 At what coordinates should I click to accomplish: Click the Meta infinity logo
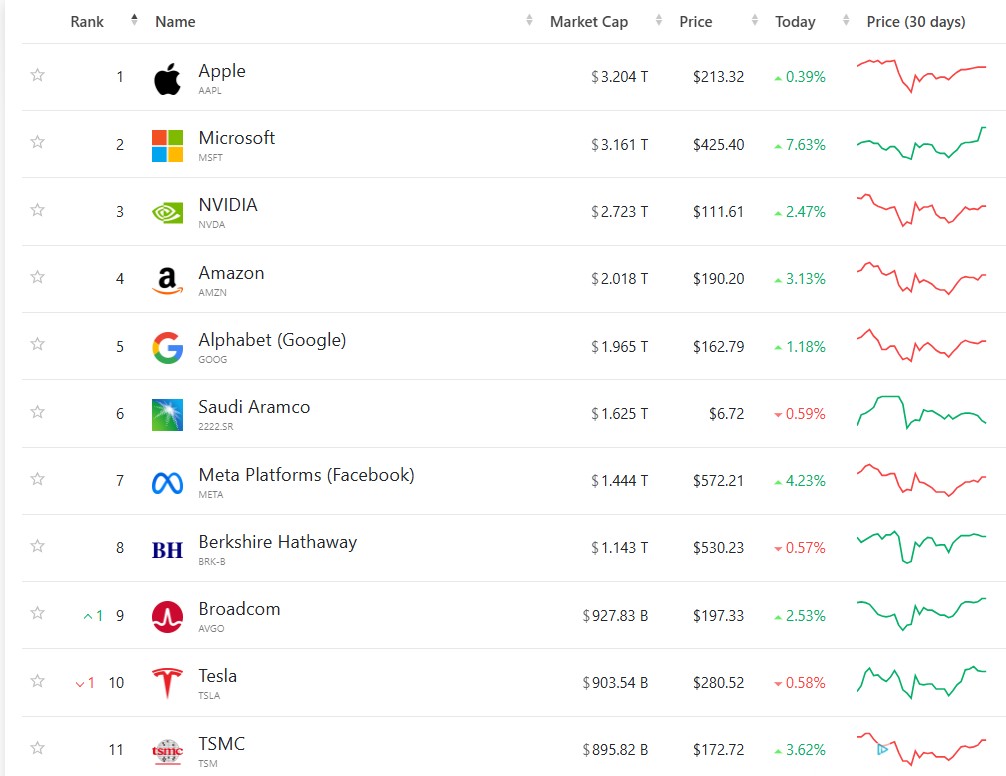pyautogui.click(x=167, y=483)
